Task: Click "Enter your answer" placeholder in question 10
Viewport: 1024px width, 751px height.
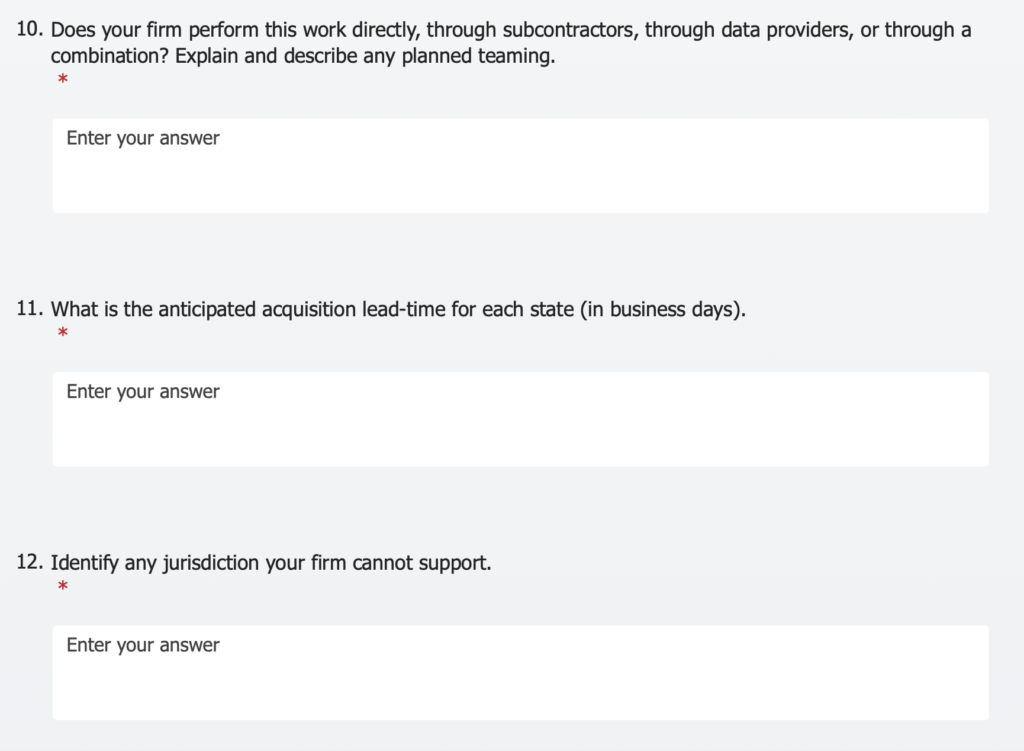Action: (143, 138)
